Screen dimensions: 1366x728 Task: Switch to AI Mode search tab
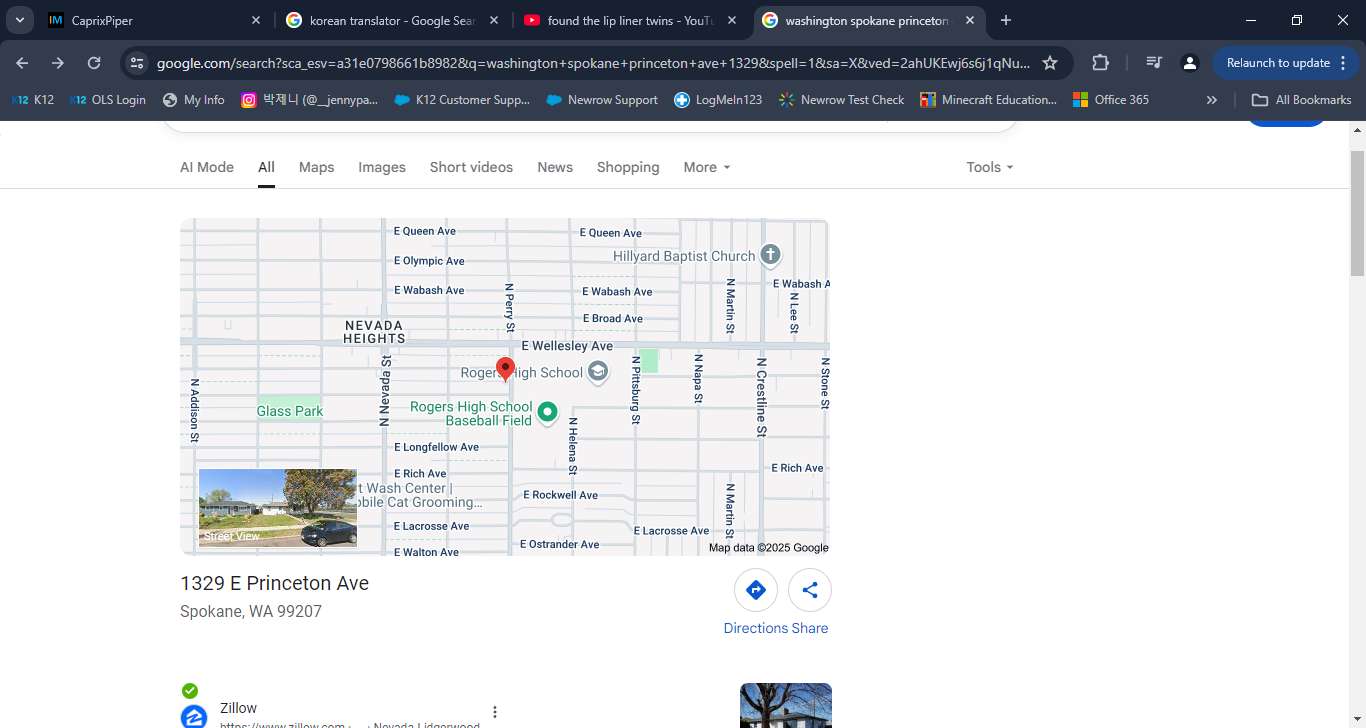pyautogui.click(x=207, y=167)
